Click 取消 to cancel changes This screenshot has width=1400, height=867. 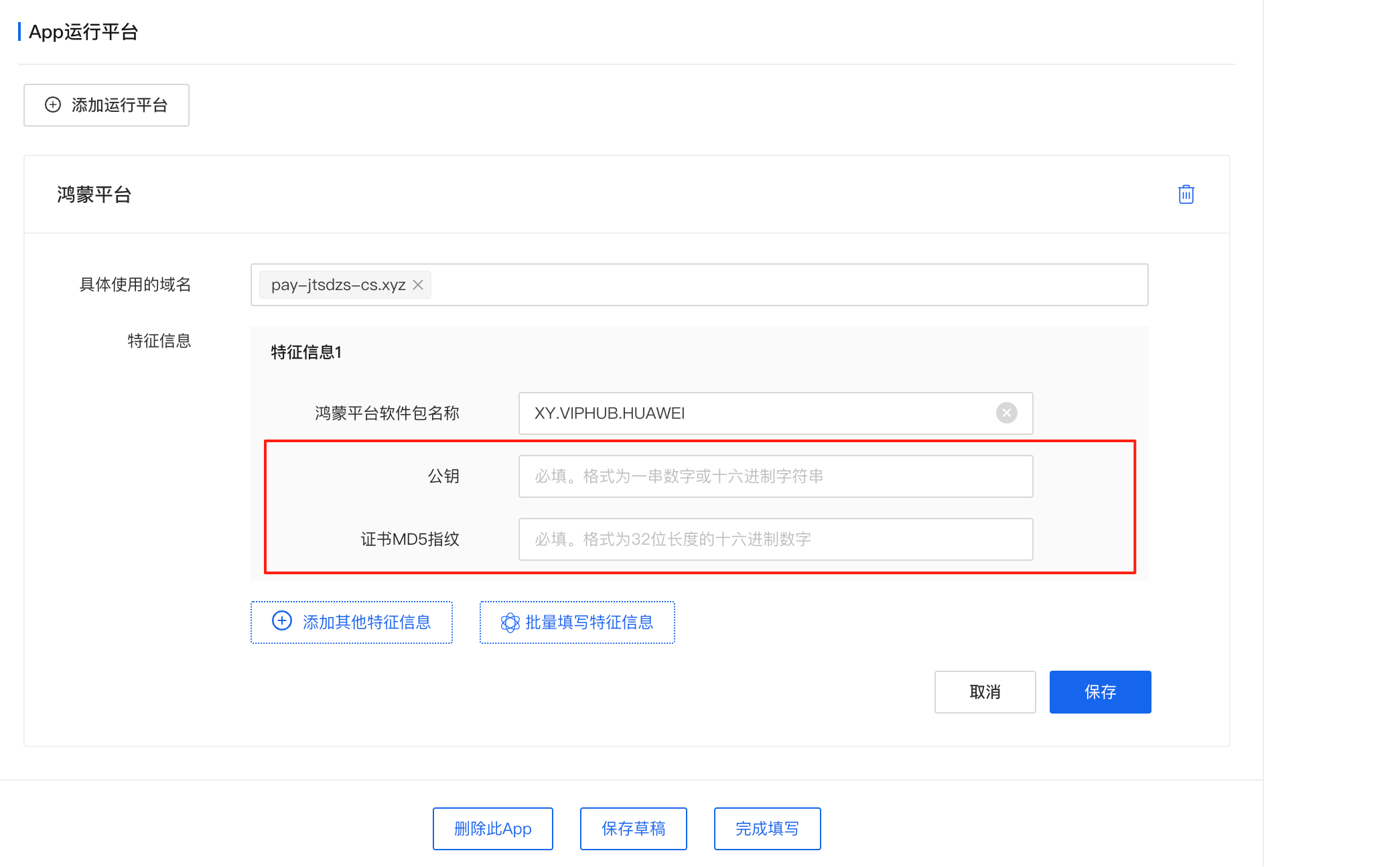click(985, 692)
